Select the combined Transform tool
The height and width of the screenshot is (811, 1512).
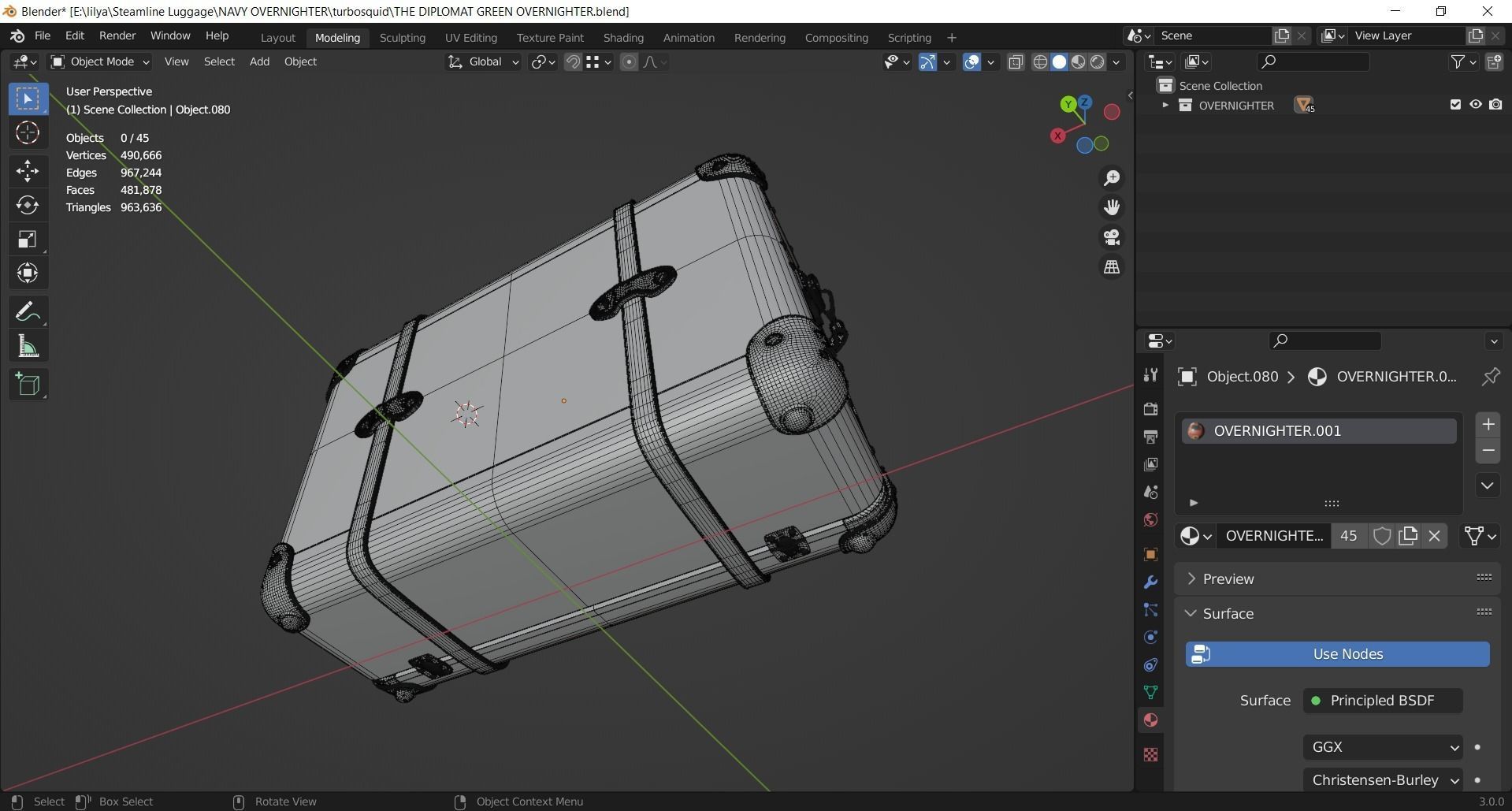click(x=28, y=273)
